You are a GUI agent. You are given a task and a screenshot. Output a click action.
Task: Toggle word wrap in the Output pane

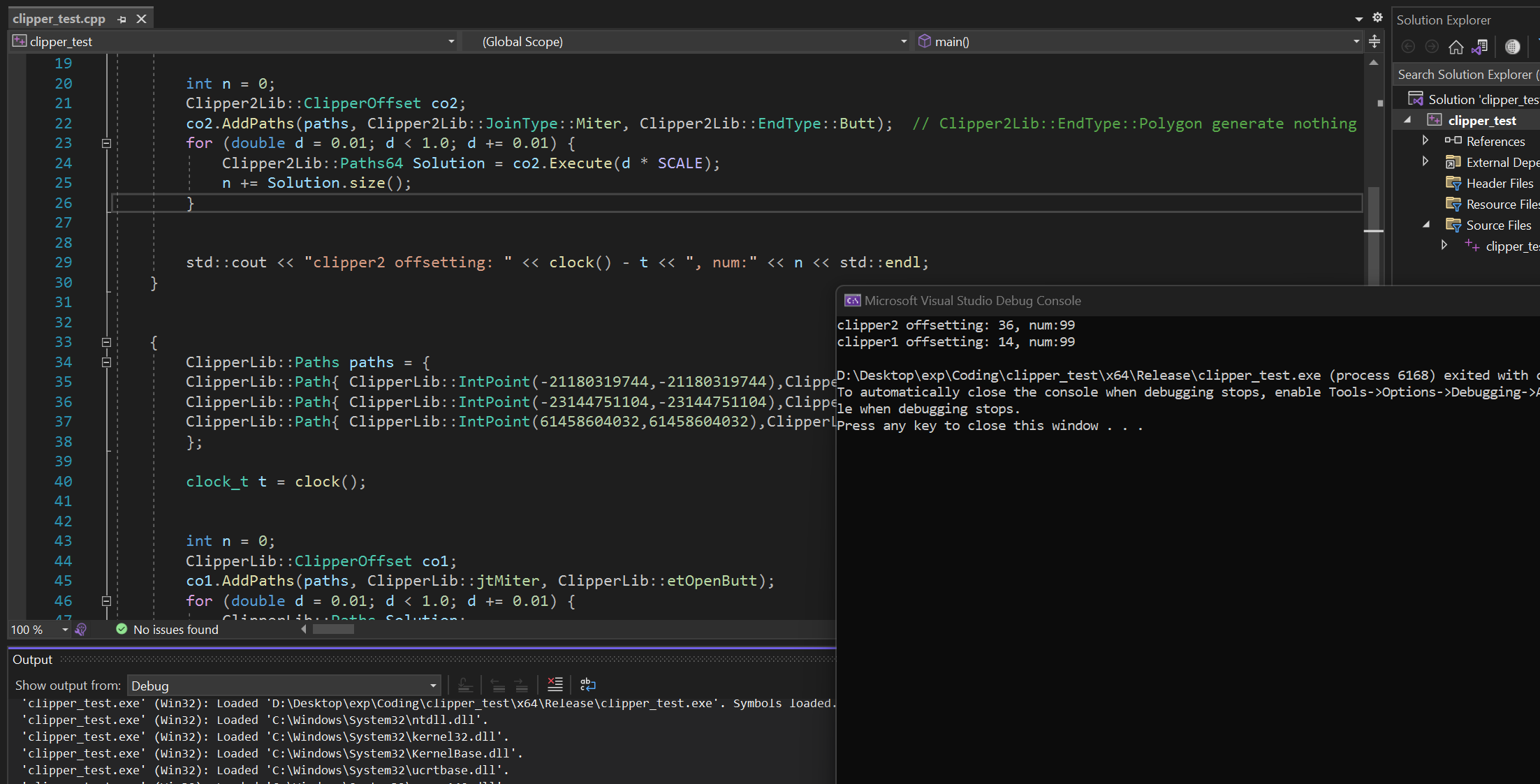point(587,685)
